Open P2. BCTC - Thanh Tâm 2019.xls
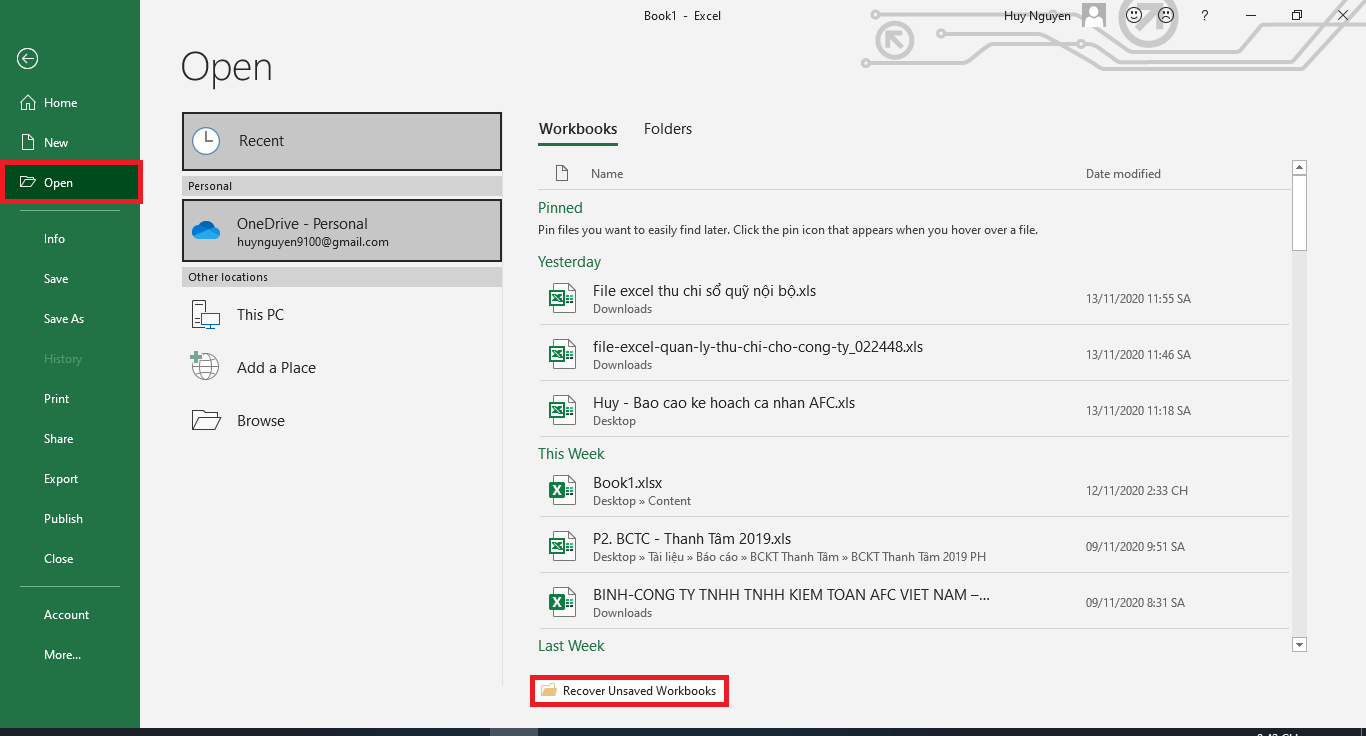The height and width of the screenshot is (736, 1366). pyautogui.click(x=692, y=539)
